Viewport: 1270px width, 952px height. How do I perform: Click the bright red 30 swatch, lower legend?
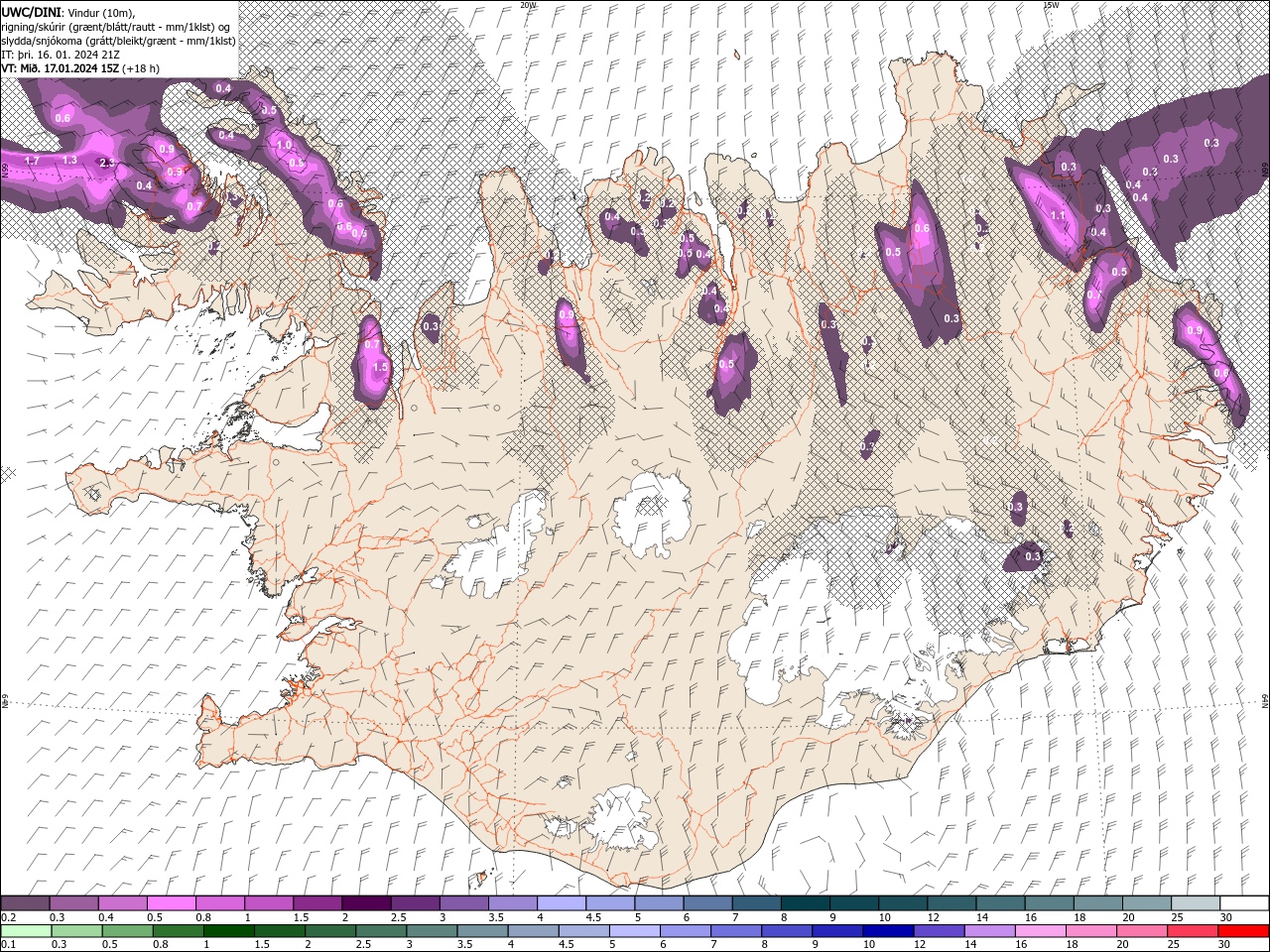click(1243, 931)
